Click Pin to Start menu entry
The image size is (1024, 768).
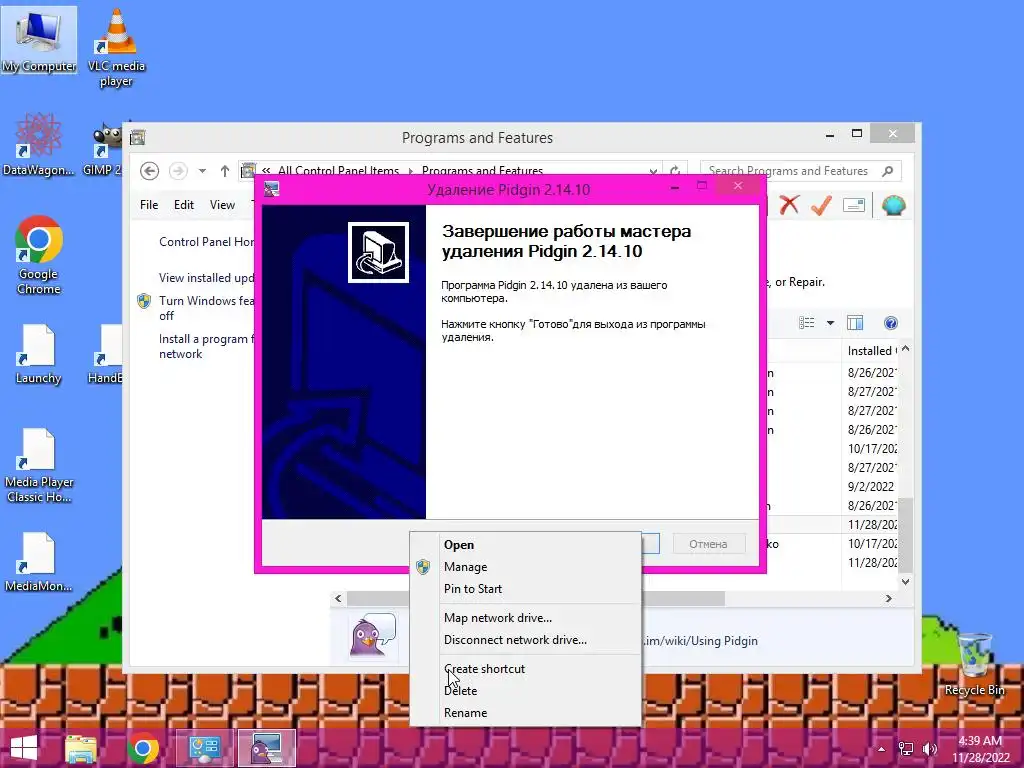pos(473,588)
